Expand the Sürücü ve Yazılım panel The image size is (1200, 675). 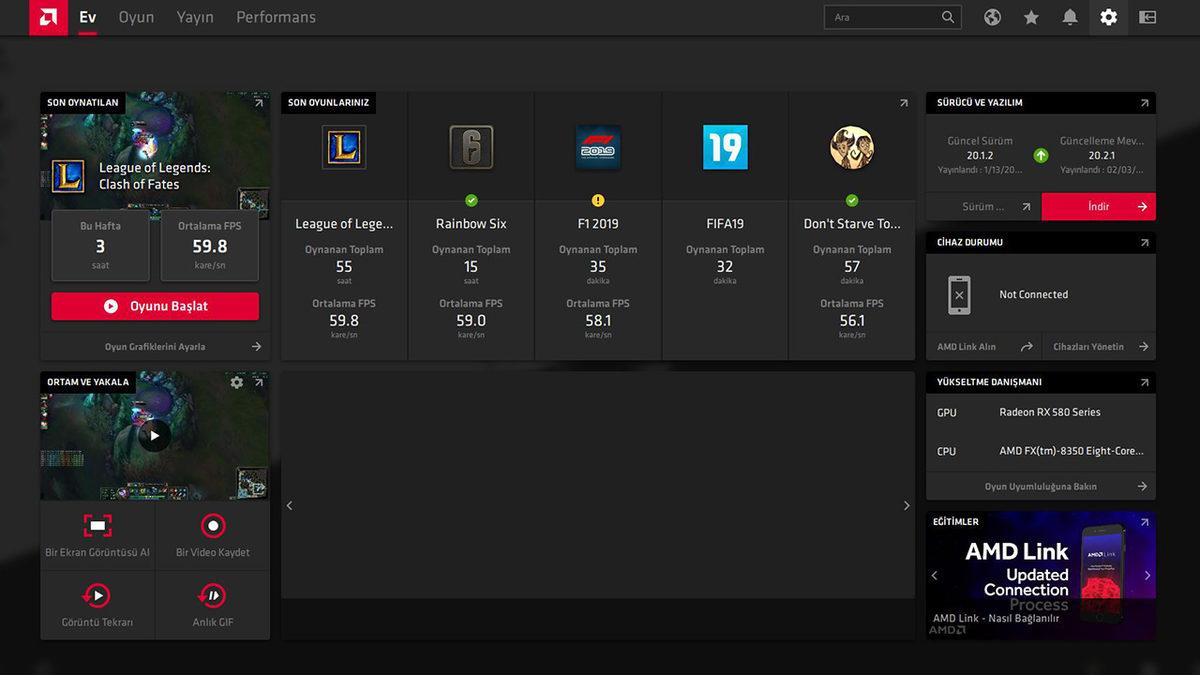[1144, 103]
